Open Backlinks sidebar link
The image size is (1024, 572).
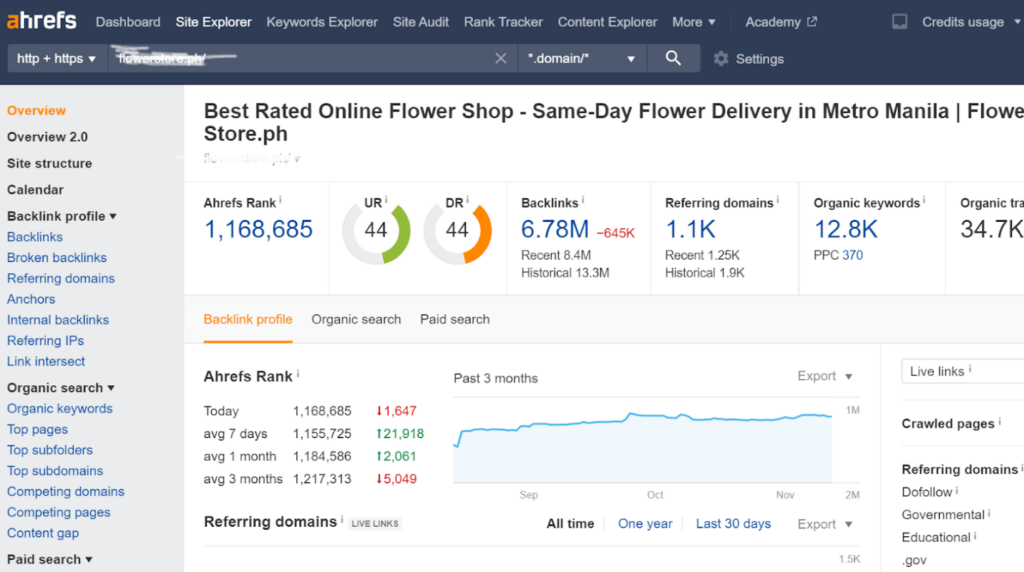(x=35, y=237)
